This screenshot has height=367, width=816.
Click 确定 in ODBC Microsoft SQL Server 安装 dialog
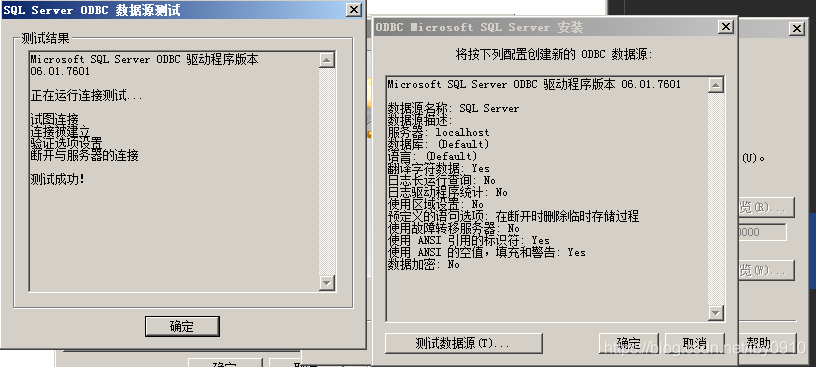click(628, 343)
